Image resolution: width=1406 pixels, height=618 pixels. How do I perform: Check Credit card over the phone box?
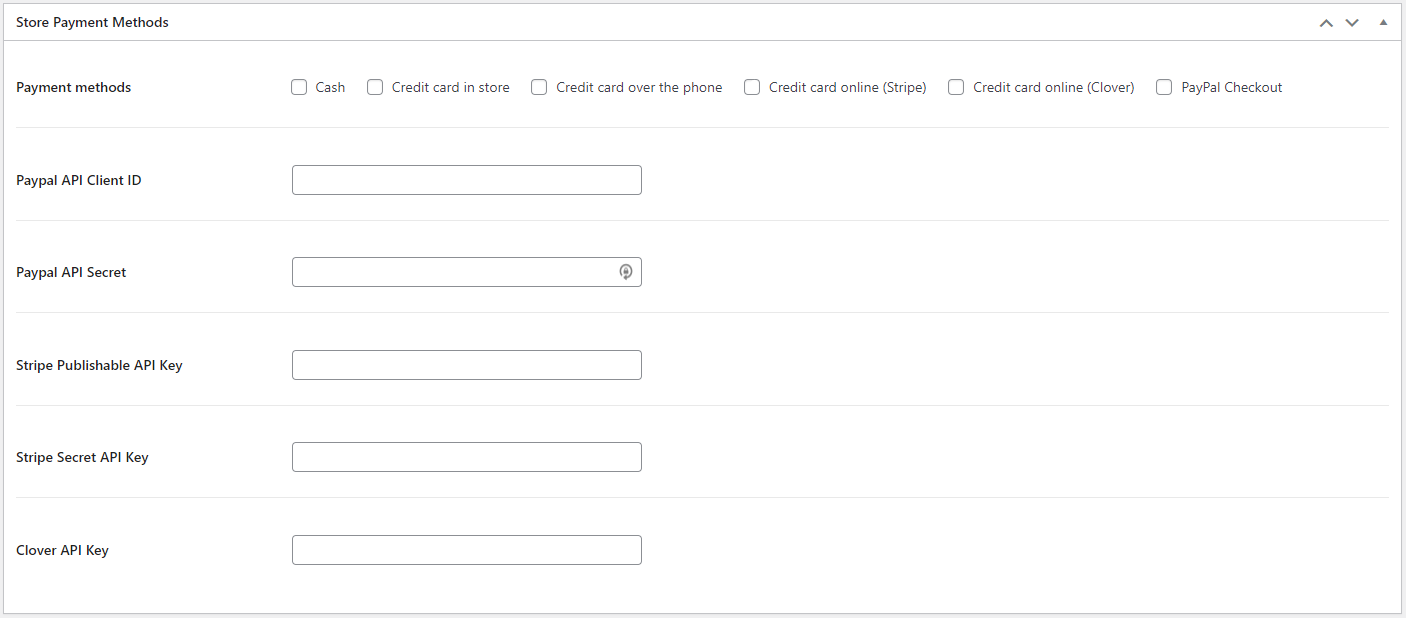pyautogui.click(x=539, y=87)
